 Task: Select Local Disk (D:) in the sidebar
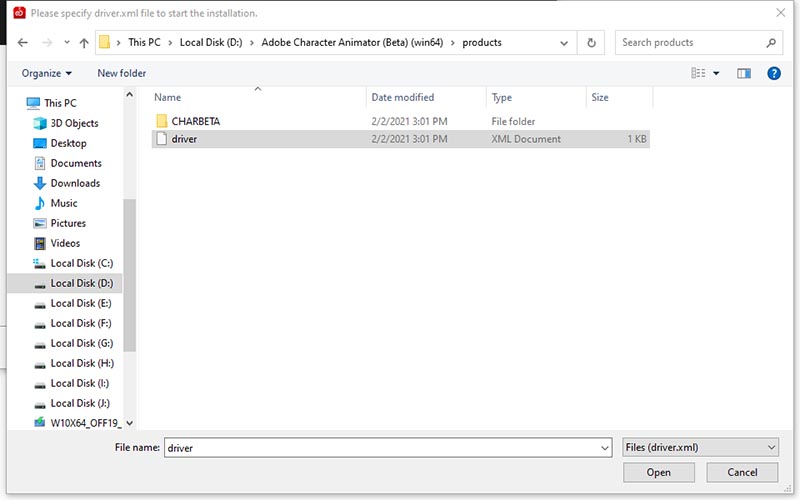[82, 283]
